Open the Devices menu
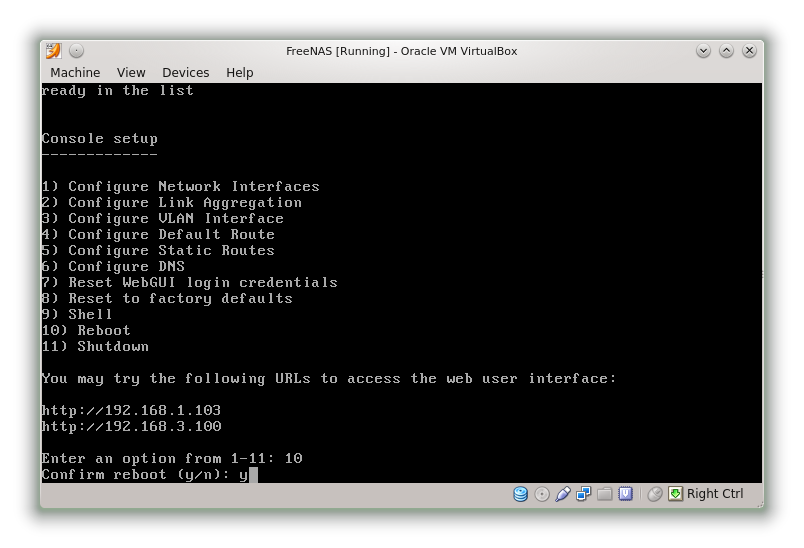 (186, 72)
